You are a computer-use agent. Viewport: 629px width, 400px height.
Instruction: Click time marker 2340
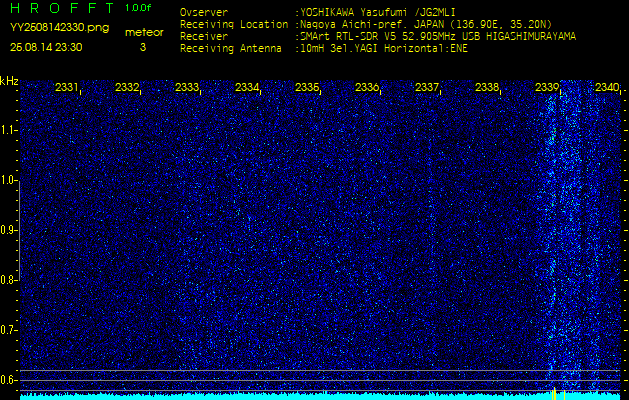click(x=607, y=87)
